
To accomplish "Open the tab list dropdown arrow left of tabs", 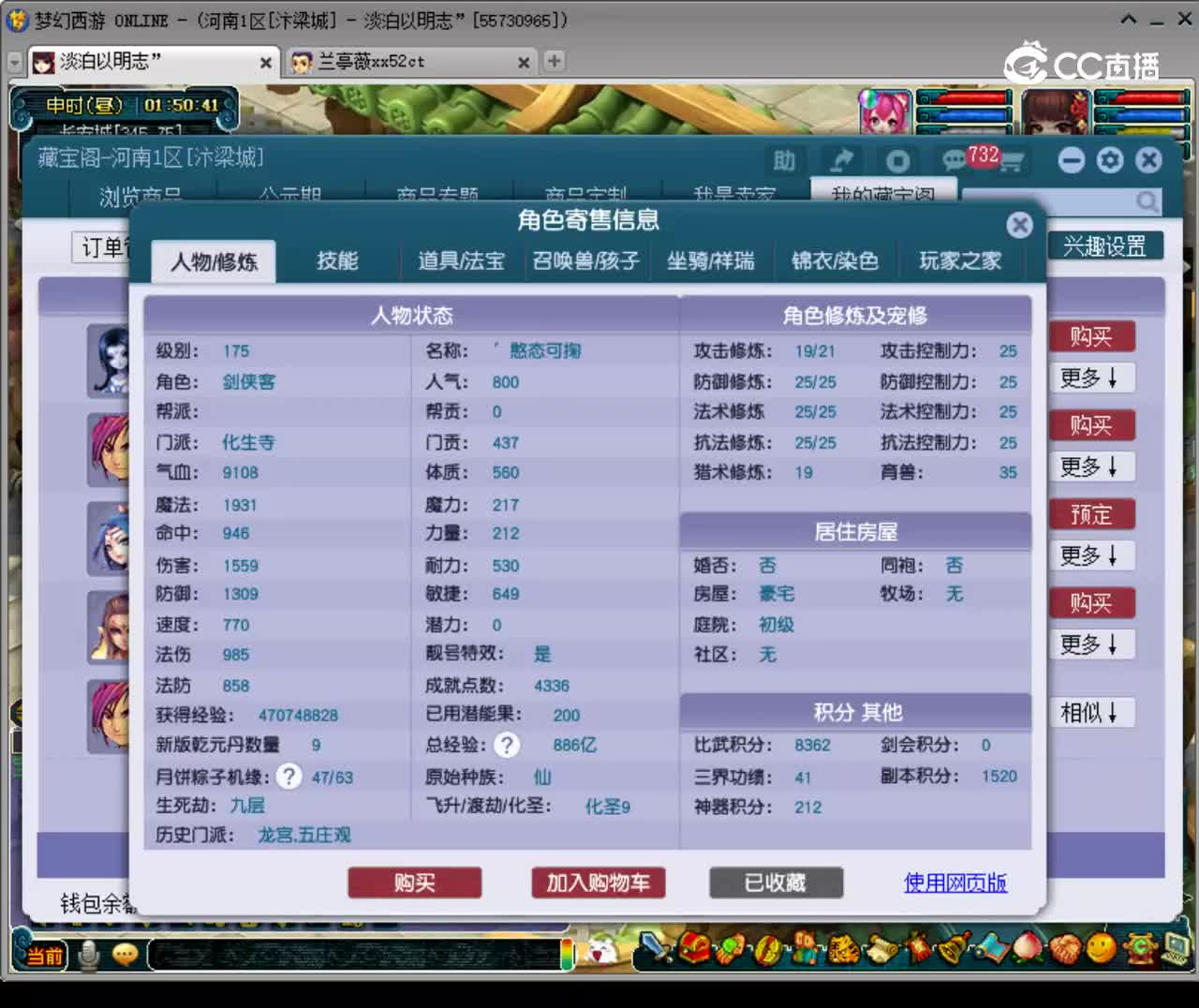I will point(14,62).
